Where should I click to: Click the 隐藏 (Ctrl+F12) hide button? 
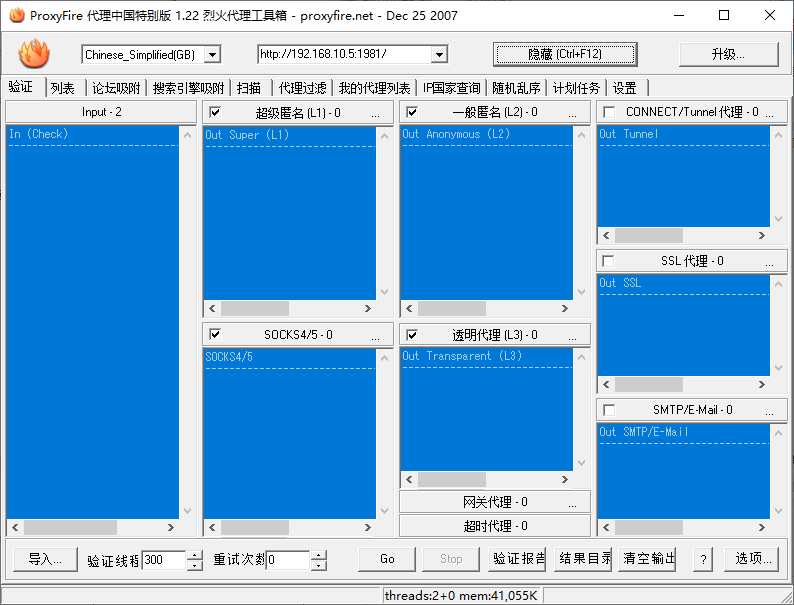(565, 54)
